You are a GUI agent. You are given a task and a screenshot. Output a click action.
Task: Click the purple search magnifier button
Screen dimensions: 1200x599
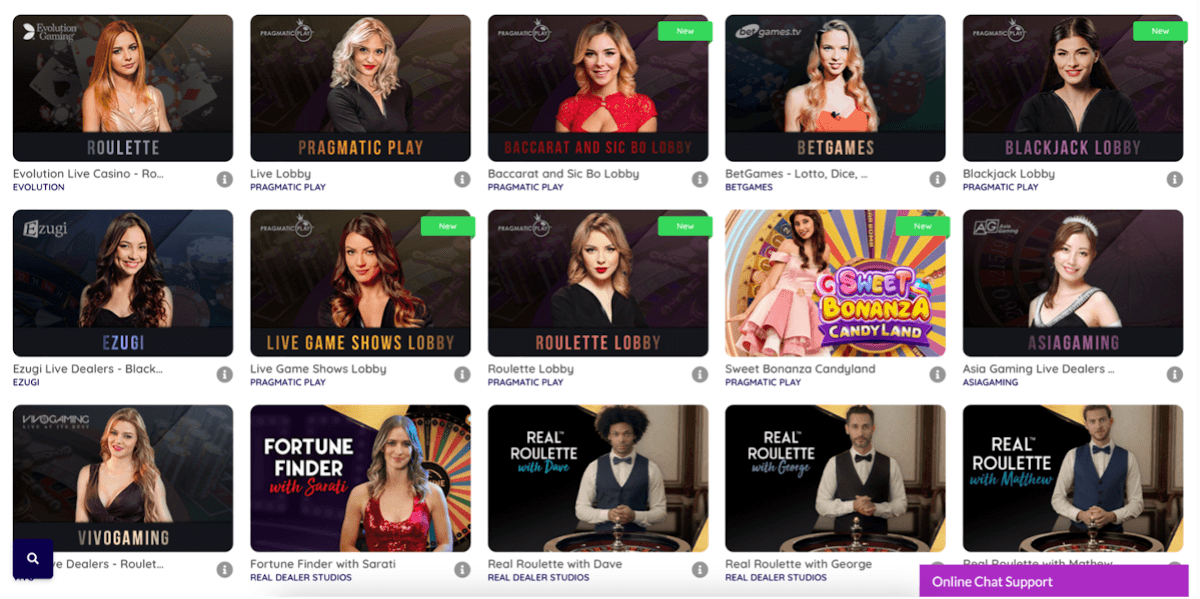33,559
